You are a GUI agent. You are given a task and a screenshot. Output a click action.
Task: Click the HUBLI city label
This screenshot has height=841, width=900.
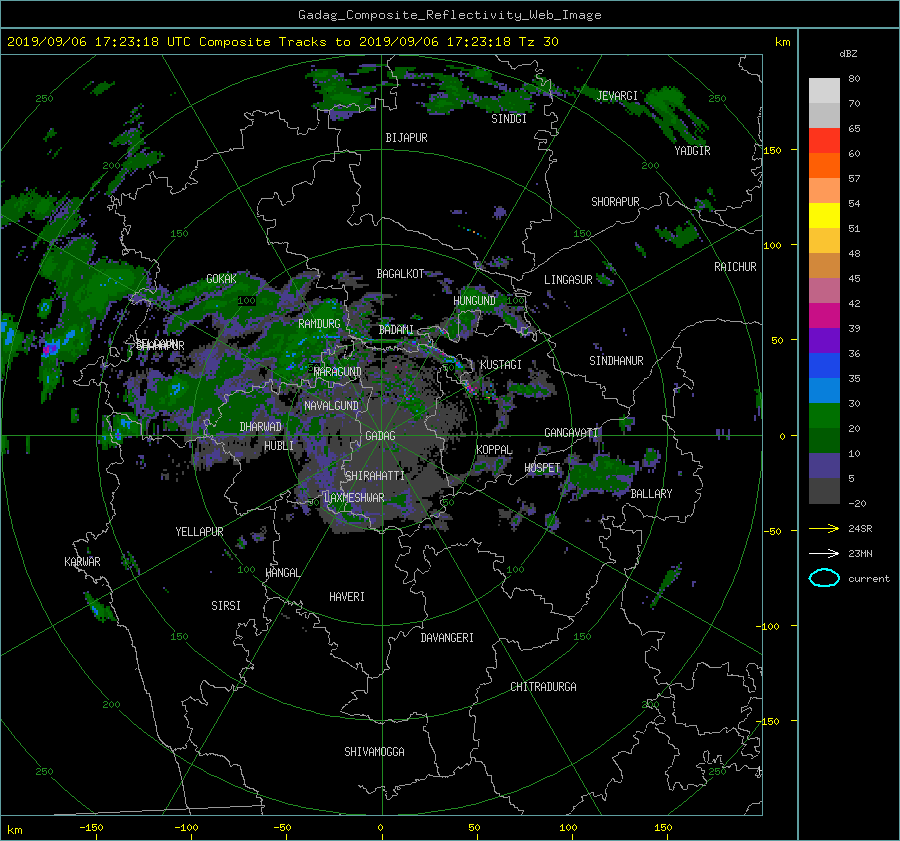279,446
